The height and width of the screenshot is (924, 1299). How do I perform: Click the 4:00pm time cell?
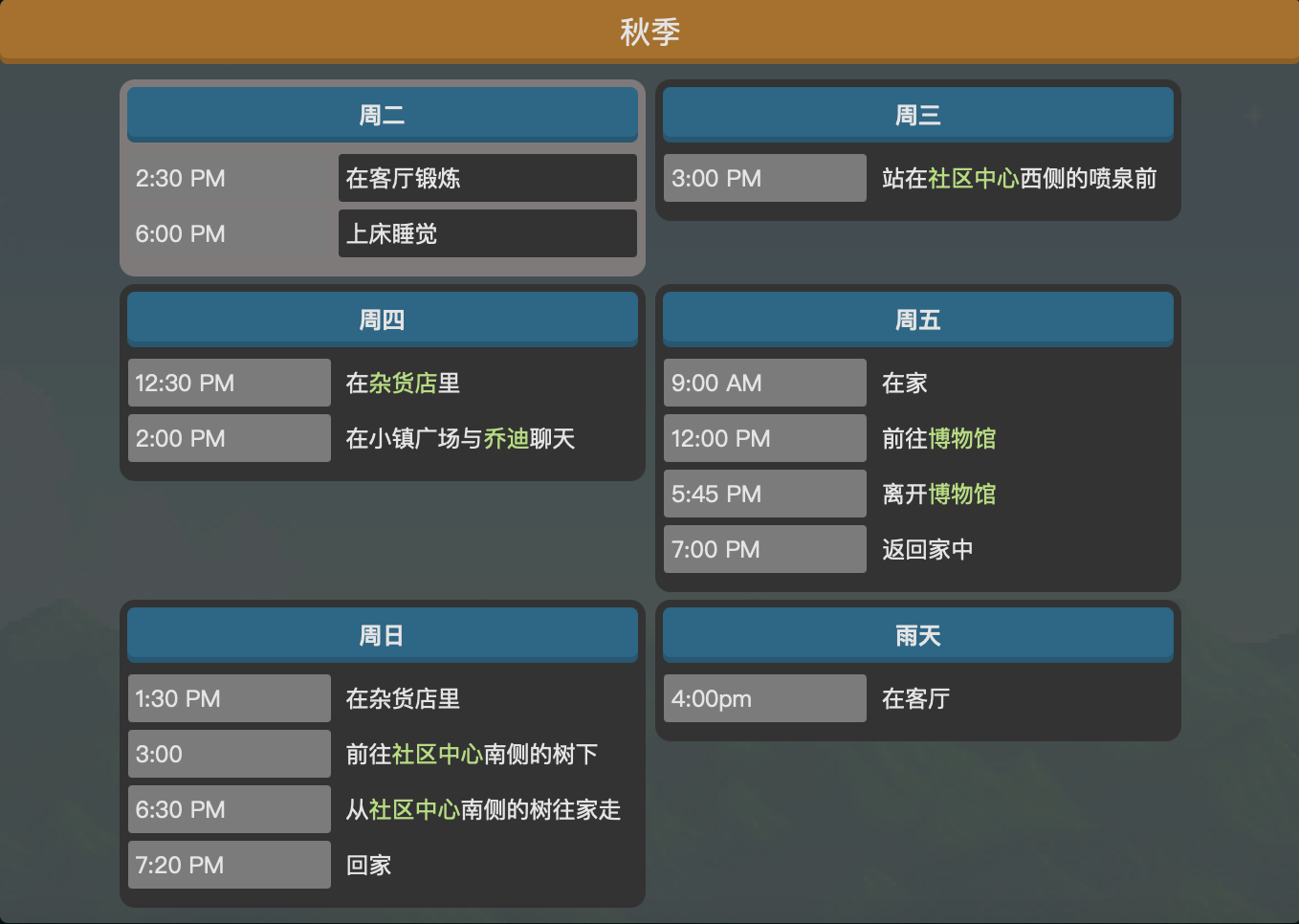[765, 698]
